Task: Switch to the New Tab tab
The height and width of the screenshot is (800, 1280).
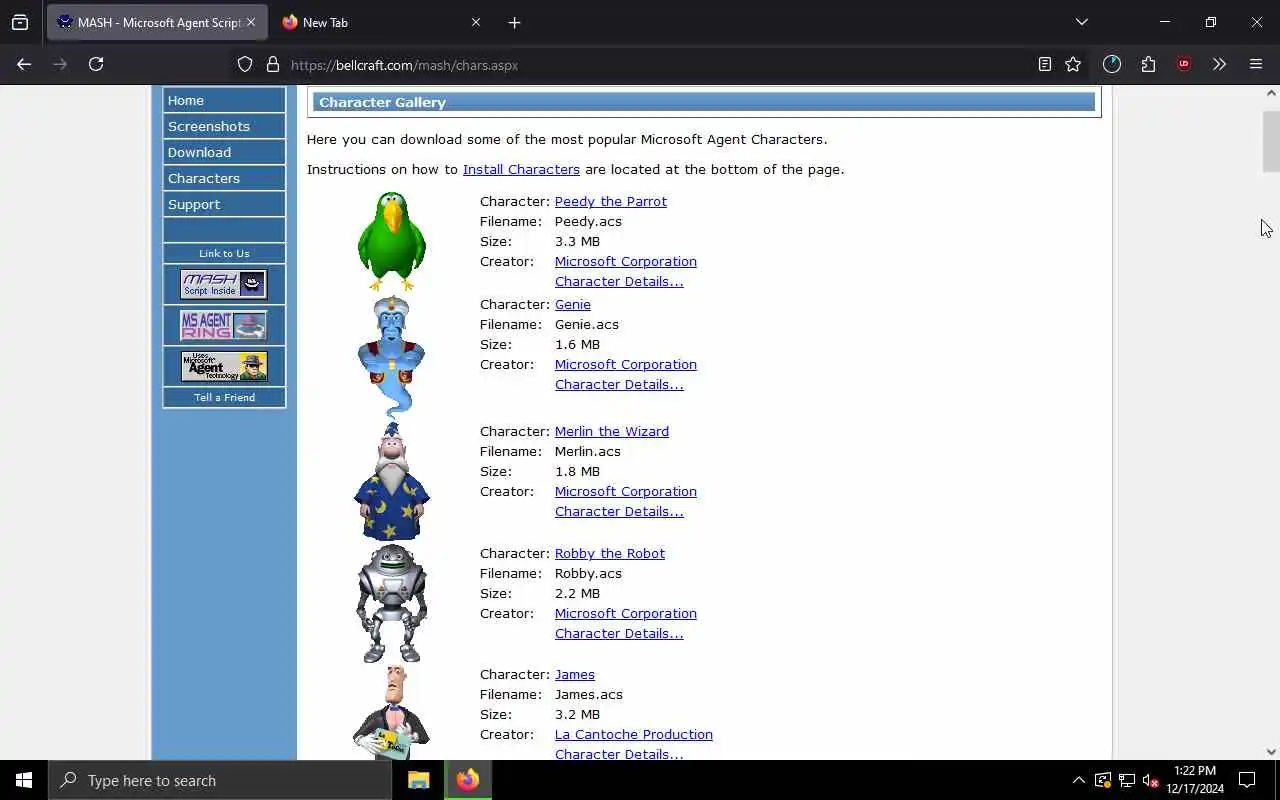Action: 380,22
